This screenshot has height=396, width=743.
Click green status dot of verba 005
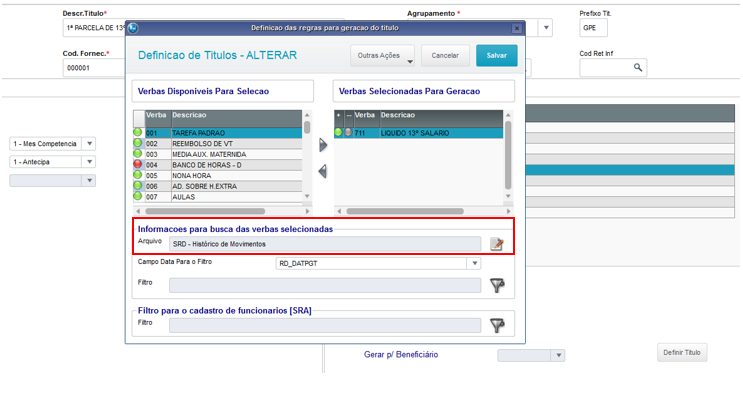(x=138, y=175)
